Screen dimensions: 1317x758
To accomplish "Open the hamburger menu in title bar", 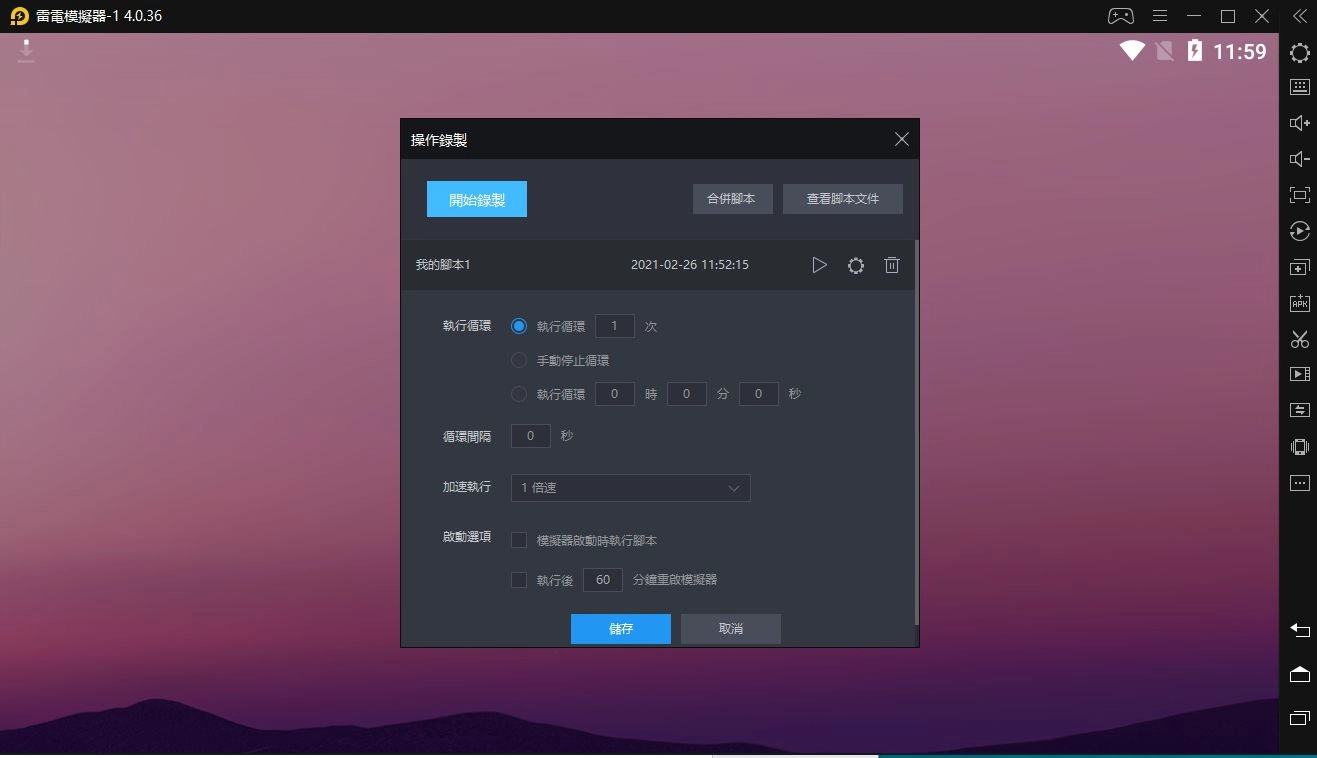I will pyautogui.click(x=1160, y=16).
